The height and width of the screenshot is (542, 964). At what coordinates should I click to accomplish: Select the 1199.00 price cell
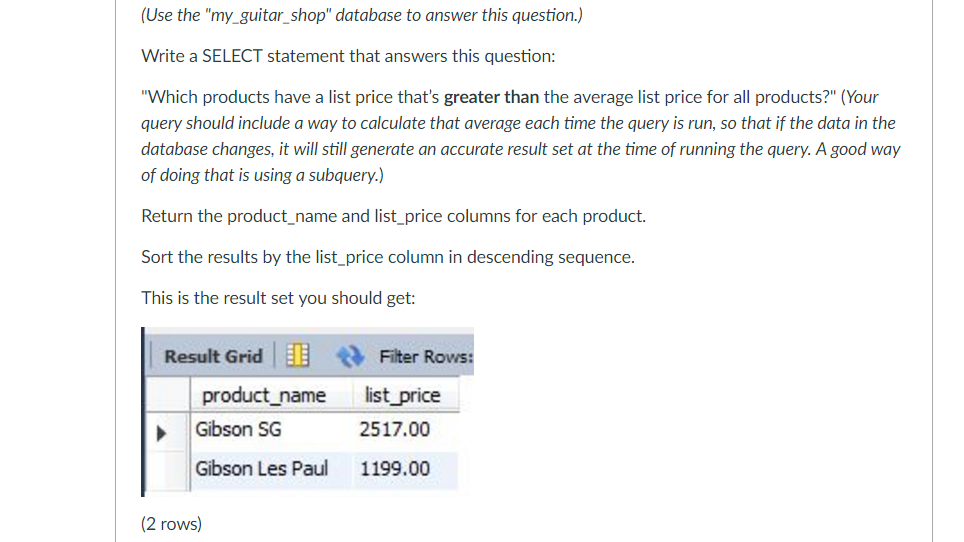[x=406, y=469]
